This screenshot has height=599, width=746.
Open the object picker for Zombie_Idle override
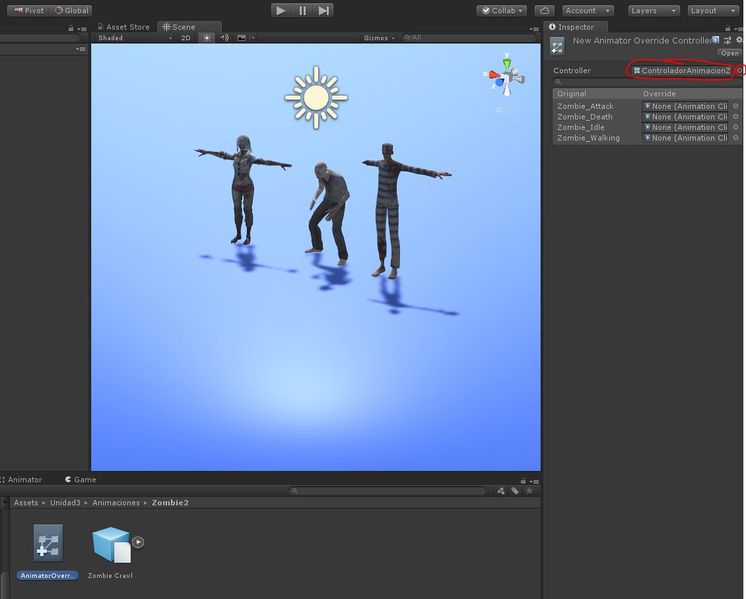coord(736,127)
